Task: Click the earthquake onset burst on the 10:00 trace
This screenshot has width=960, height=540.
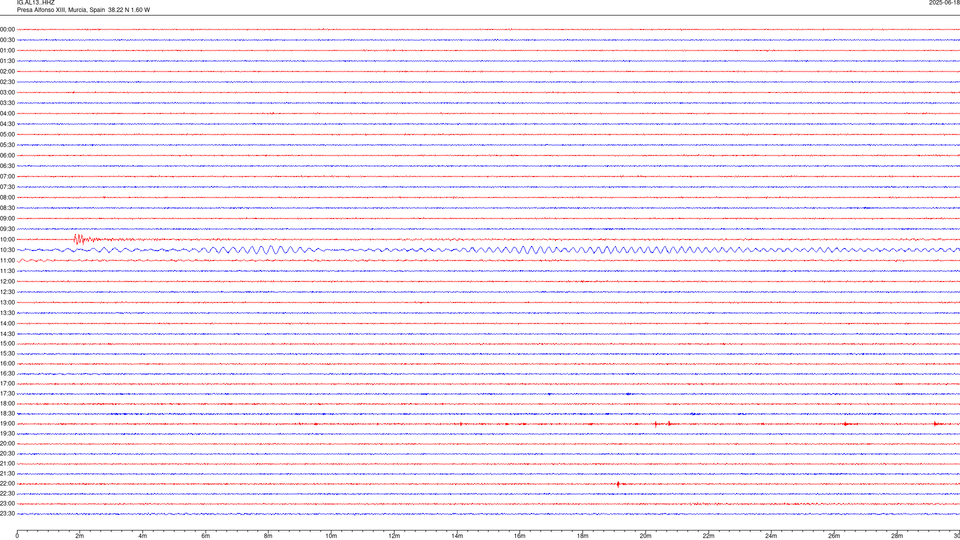Action: pyautogui.click(x=82, y=239)
